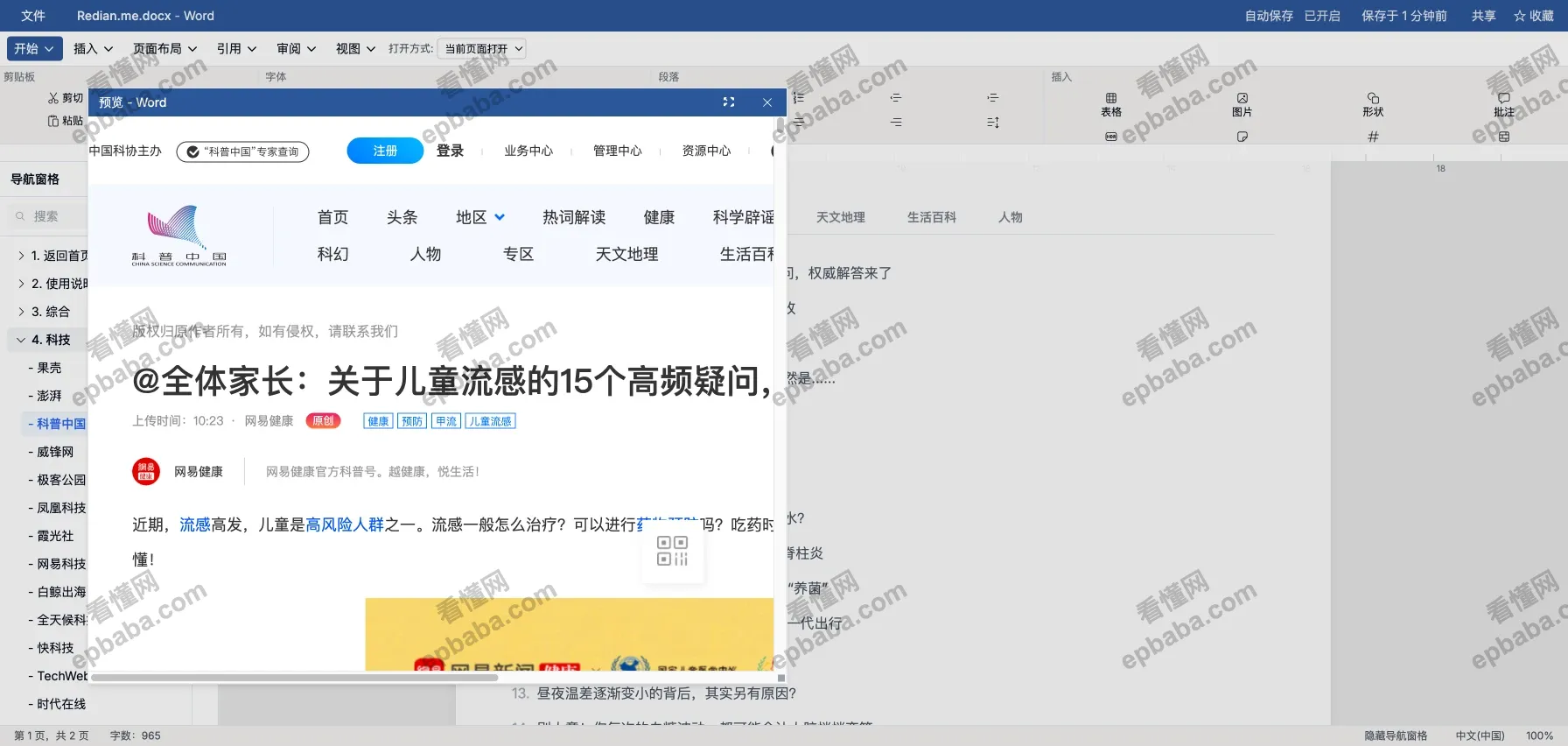Open 管理中心 link

618,151
